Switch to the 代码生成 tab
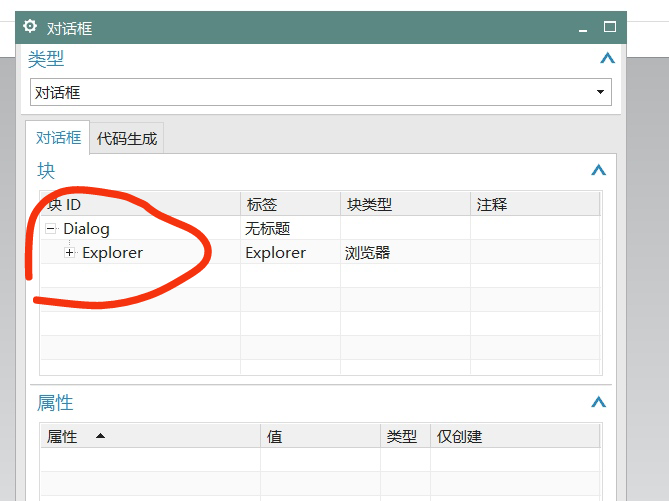Image resolution: width=669 pixels, height=501 pixels. coord(127,139)
